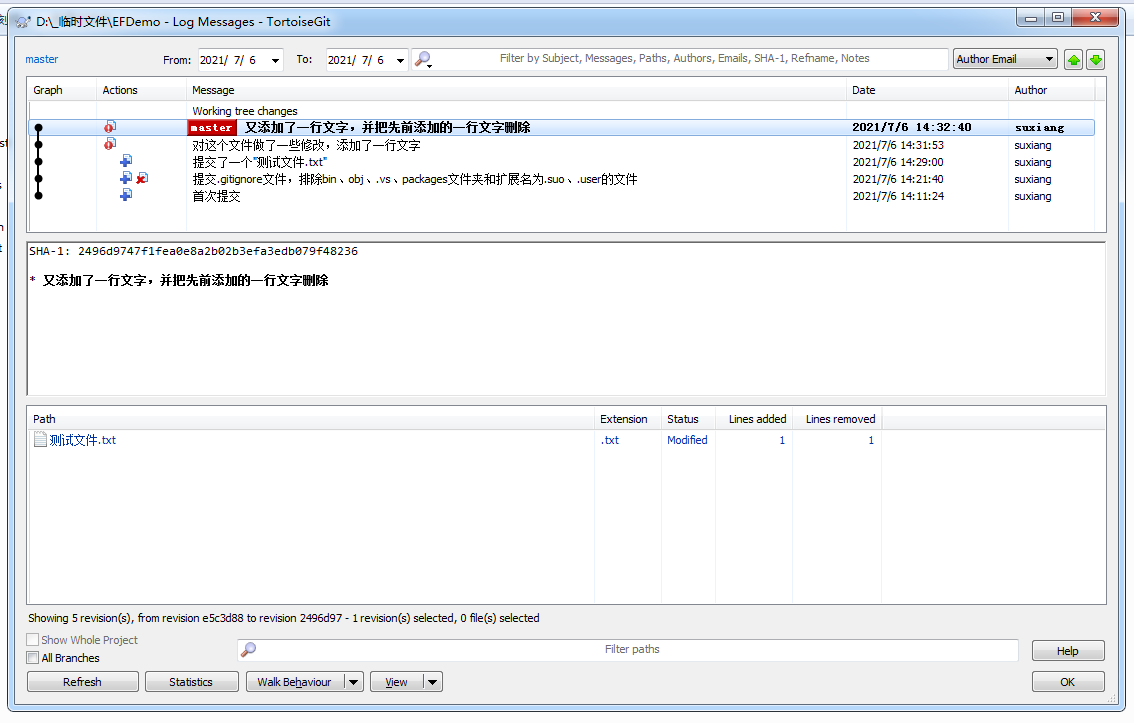
Task: Click the green down arrow navigation icon
Action: point(1095,60)
